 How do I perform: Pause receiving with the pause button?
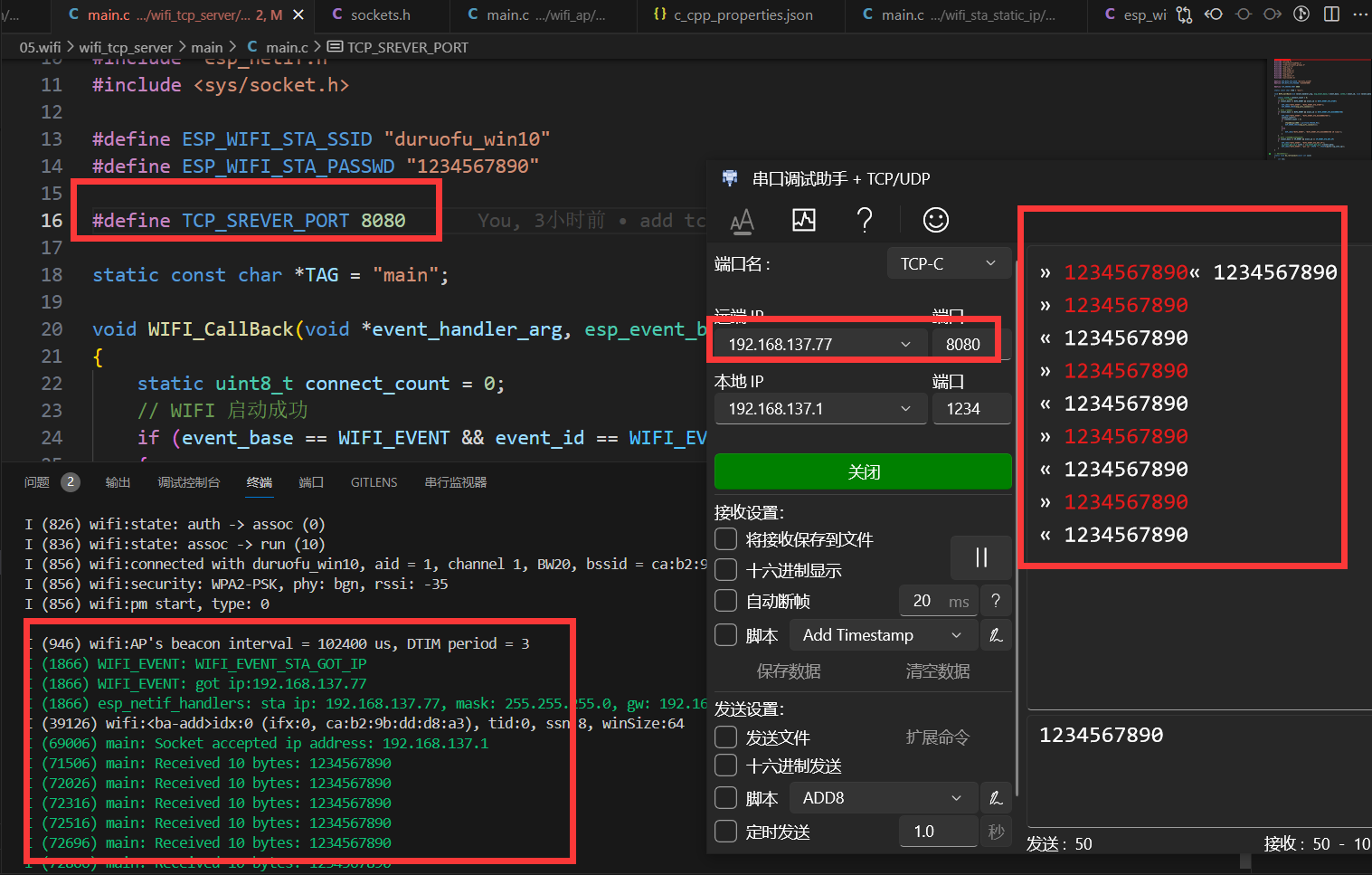point(980,557)
